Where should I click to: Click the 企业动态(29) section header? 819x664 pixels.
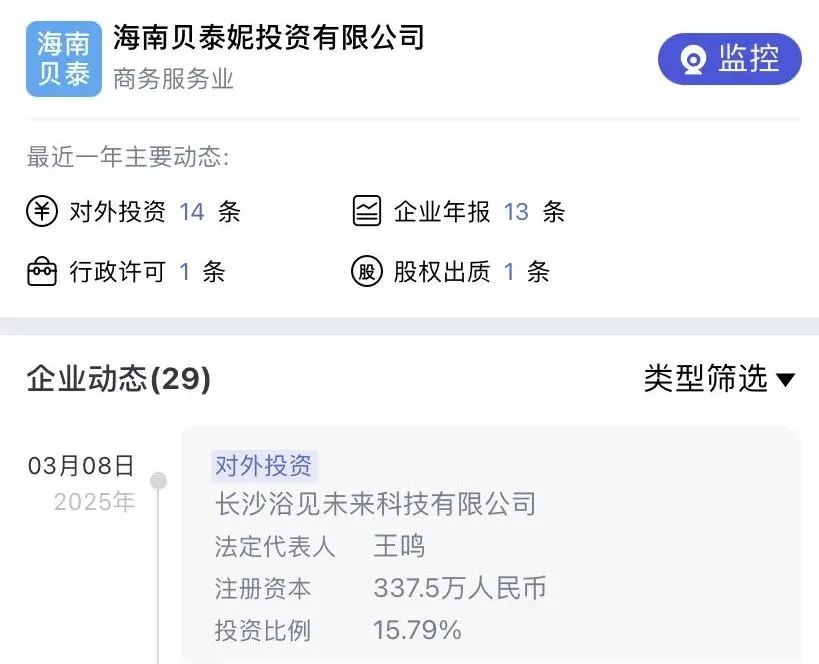[x=119, y=379]
